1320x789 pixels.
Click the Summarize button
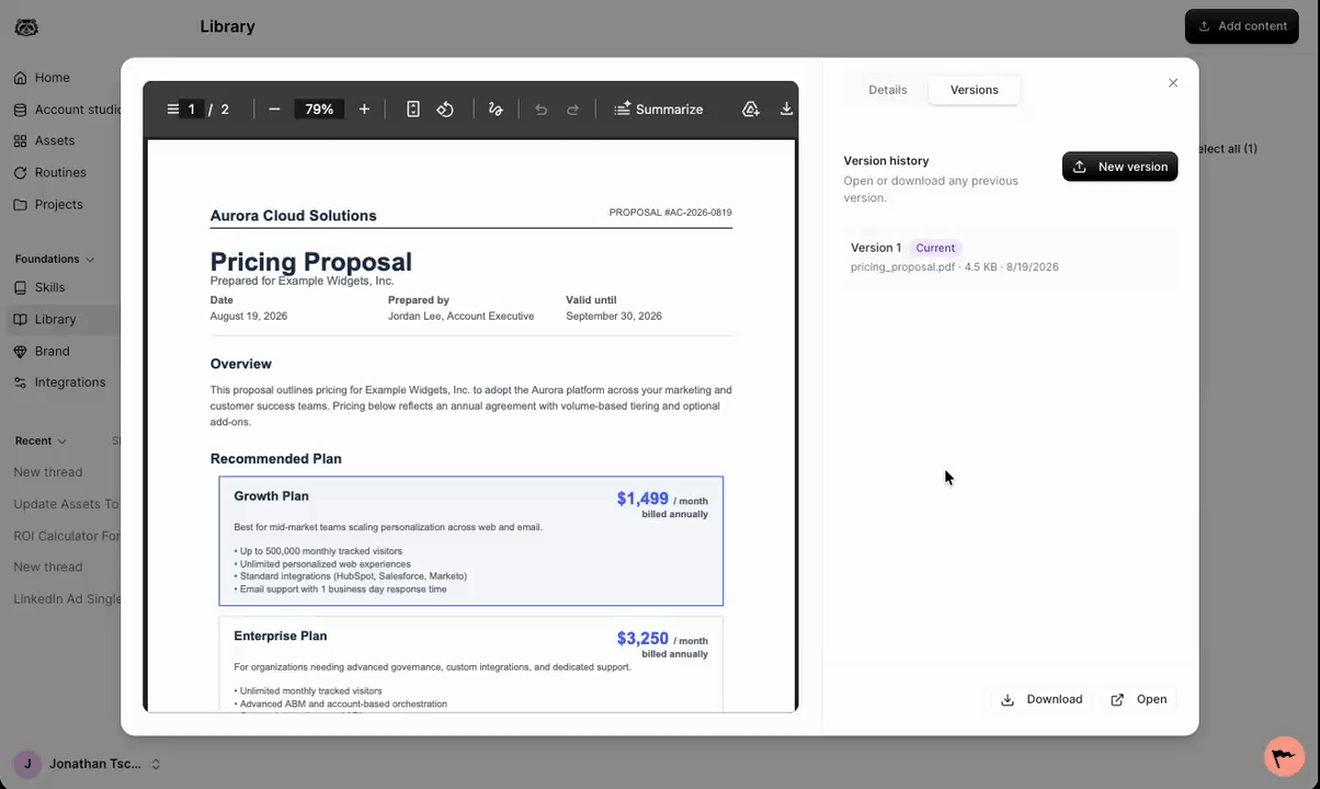(x=658, y=109)
